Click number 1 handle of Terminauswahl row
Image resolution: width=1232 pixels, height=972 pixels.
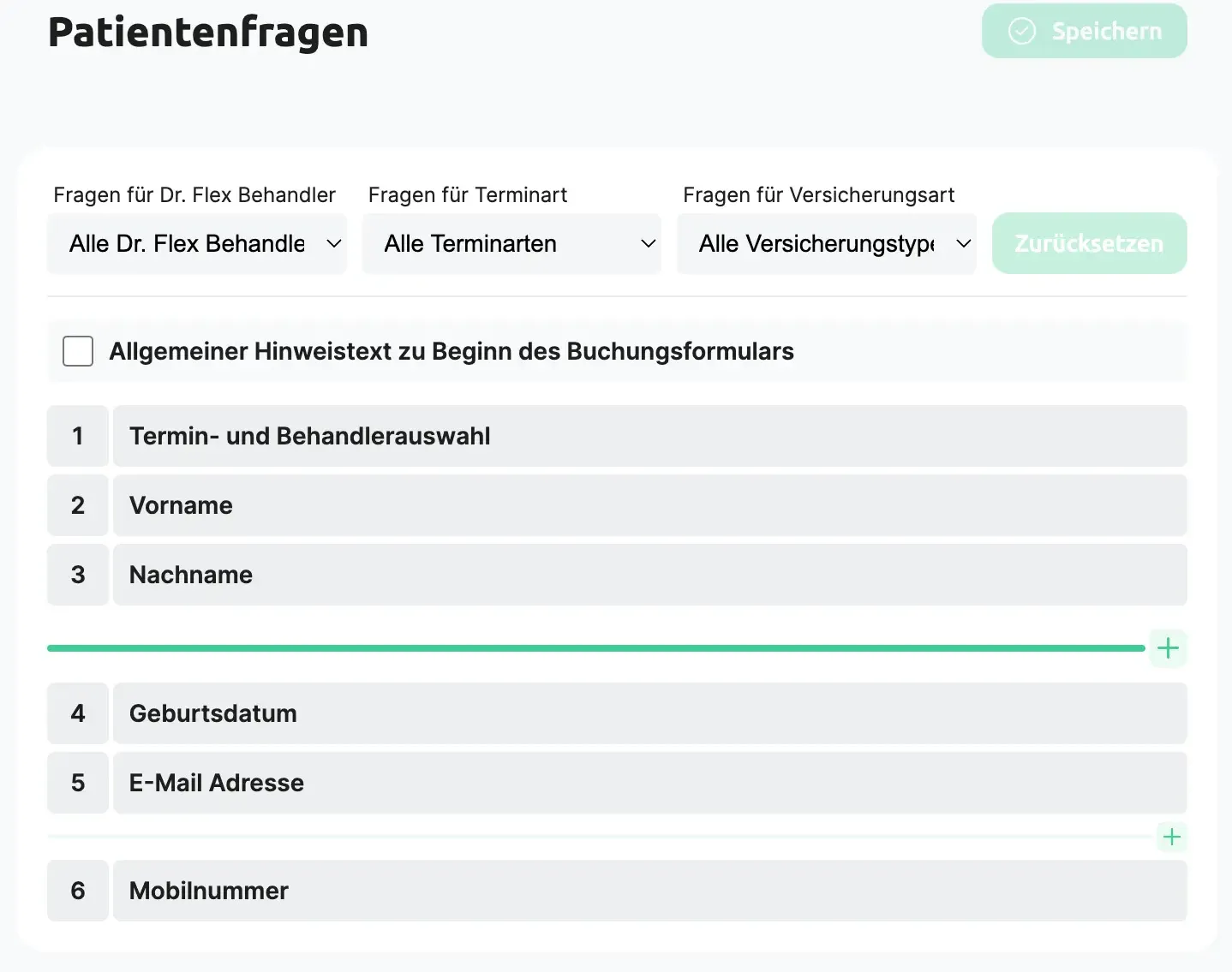pyautogui.click(x=78, y=436)
